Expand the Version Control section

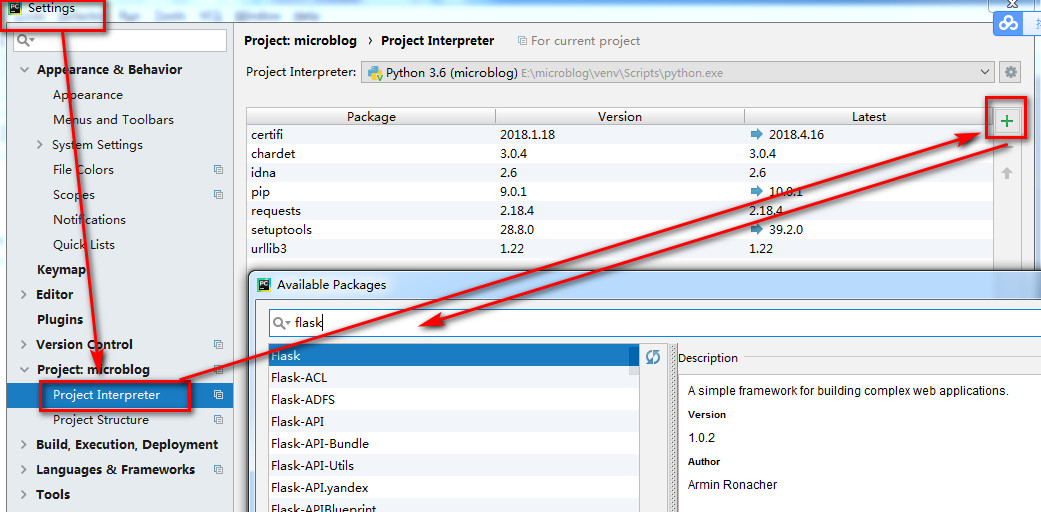[x=25, y=344]
